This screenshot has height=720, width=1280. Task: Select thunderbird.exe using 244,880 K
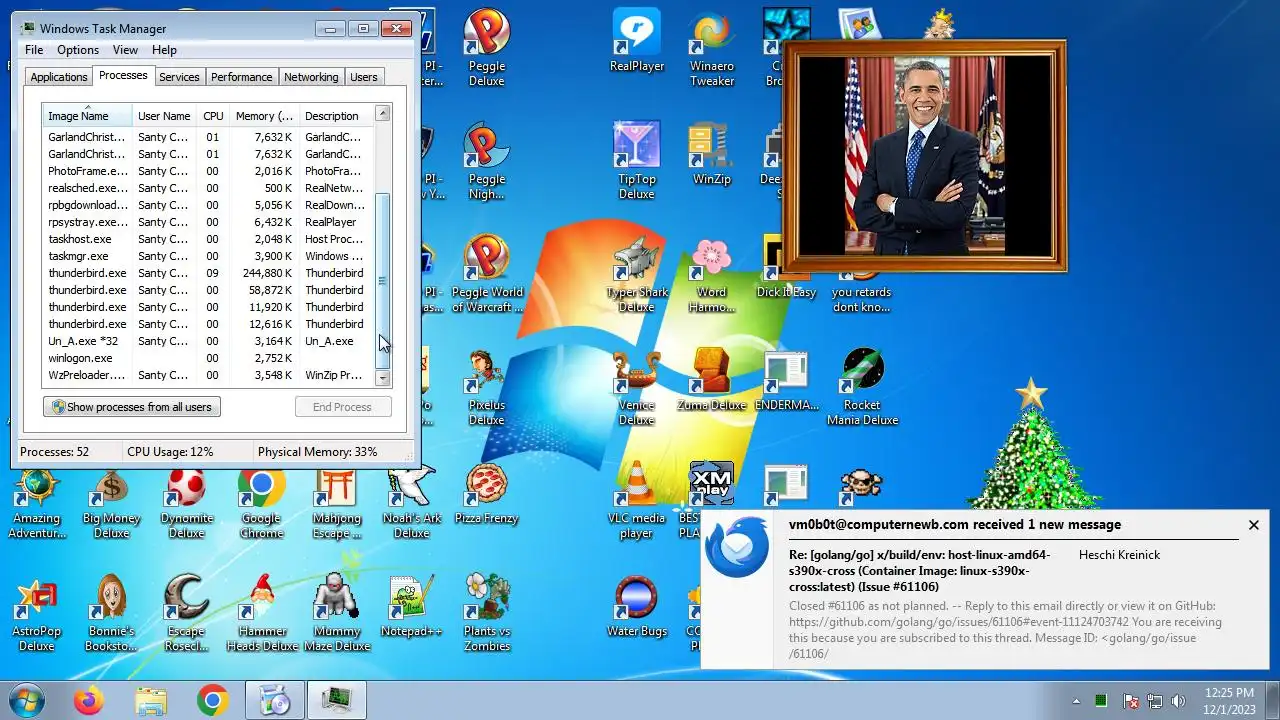pos(207,273)
